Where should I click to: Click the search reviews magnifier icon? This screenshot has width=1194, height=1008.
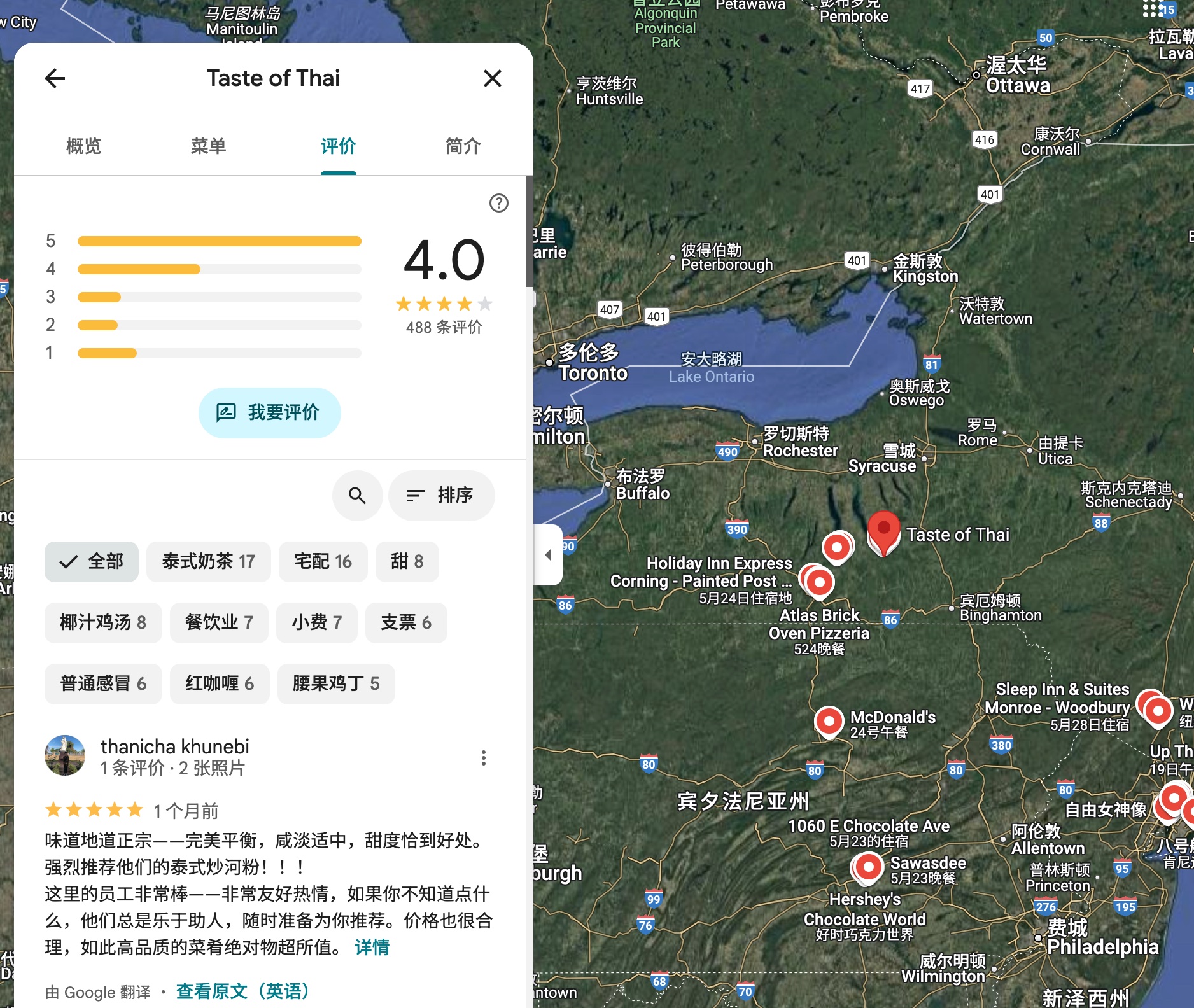tap(357, 495)
